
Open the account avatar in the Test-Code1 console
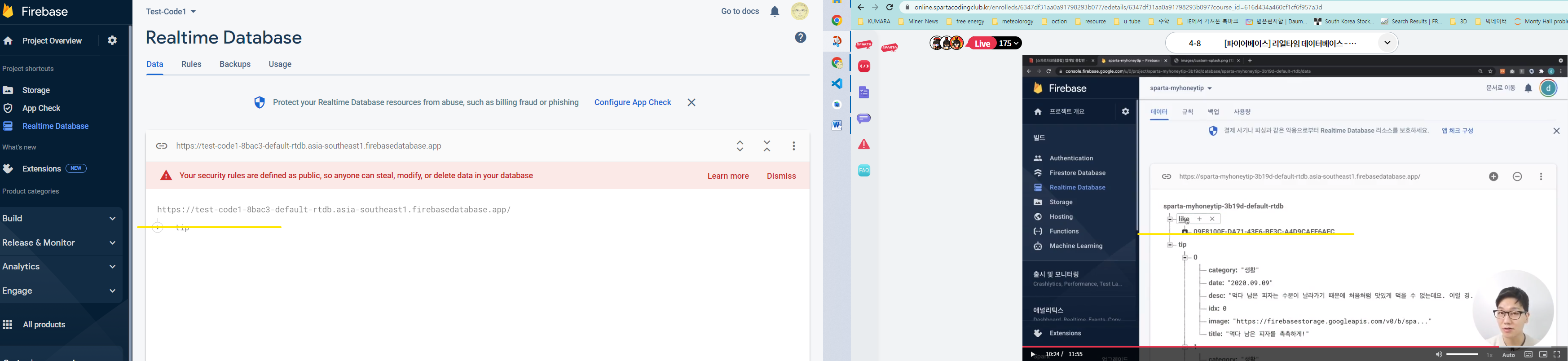pos(800,12)
